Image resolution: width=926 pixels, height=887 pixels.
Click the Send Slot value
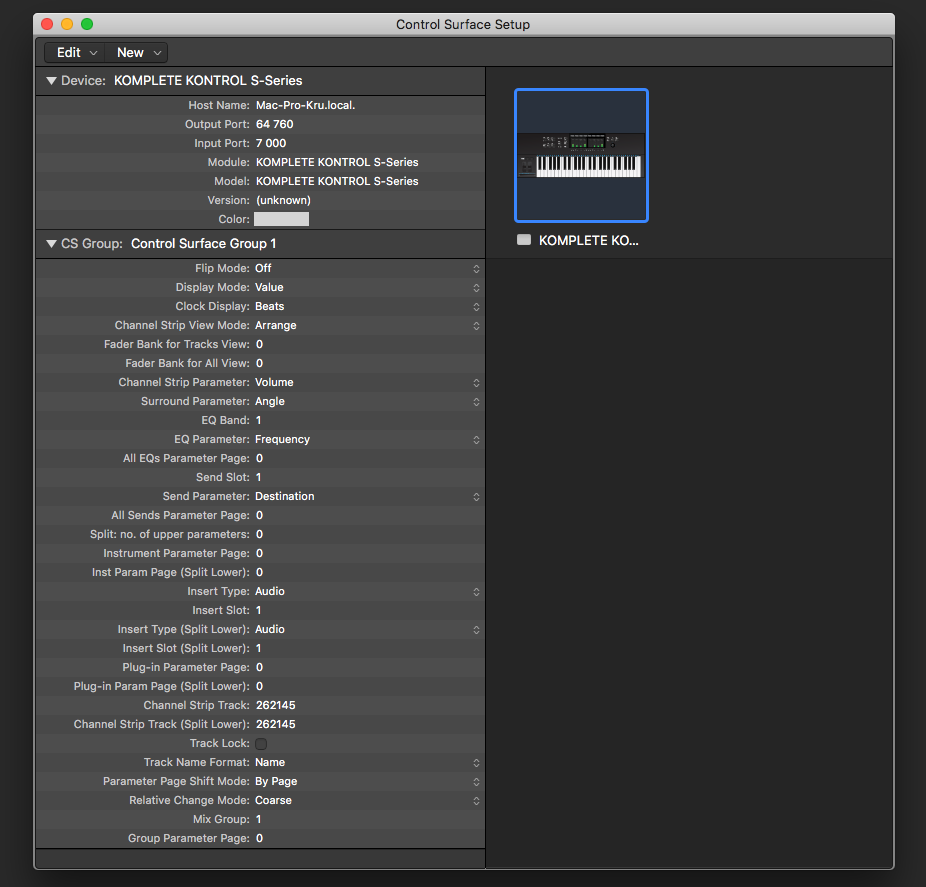pos(259,477)
